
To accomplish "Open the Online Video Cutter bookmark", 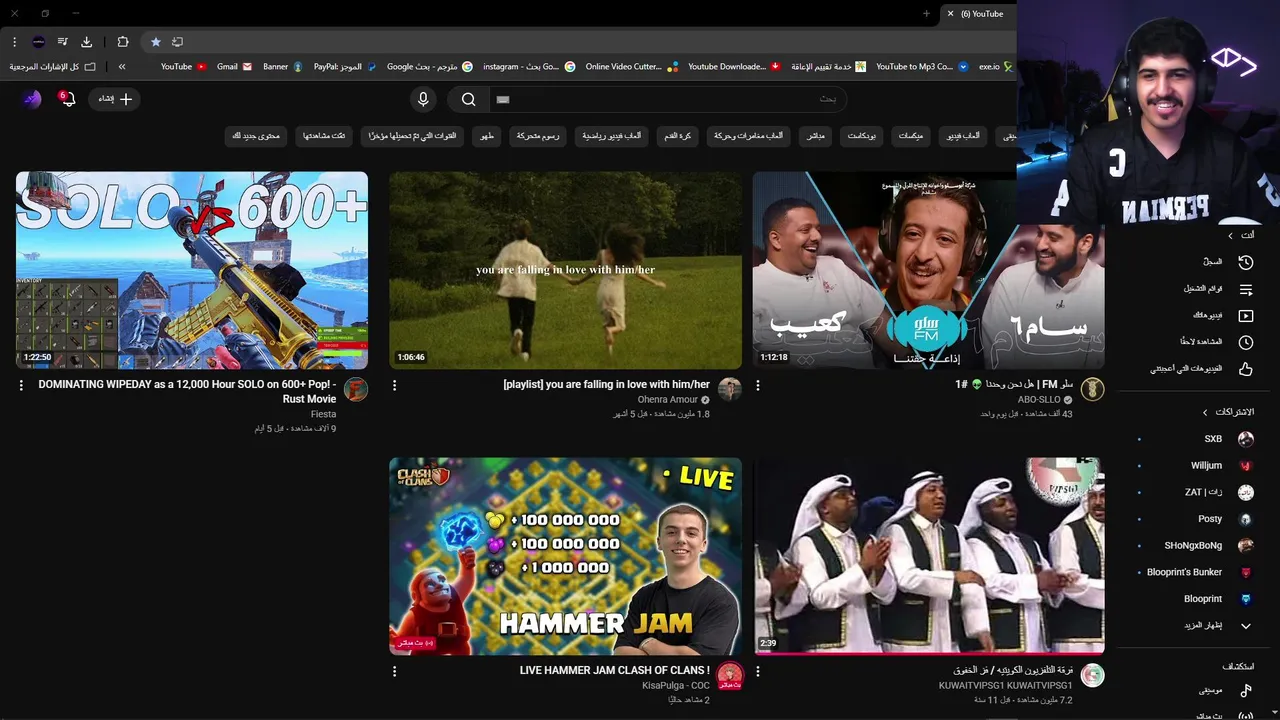I will click(x=632, y=66).
